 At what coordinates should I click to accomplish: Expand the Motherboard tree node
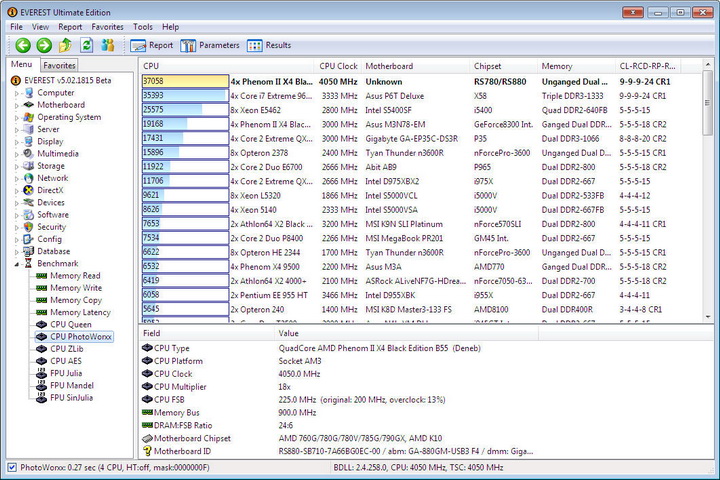click(x=17, y=105)
